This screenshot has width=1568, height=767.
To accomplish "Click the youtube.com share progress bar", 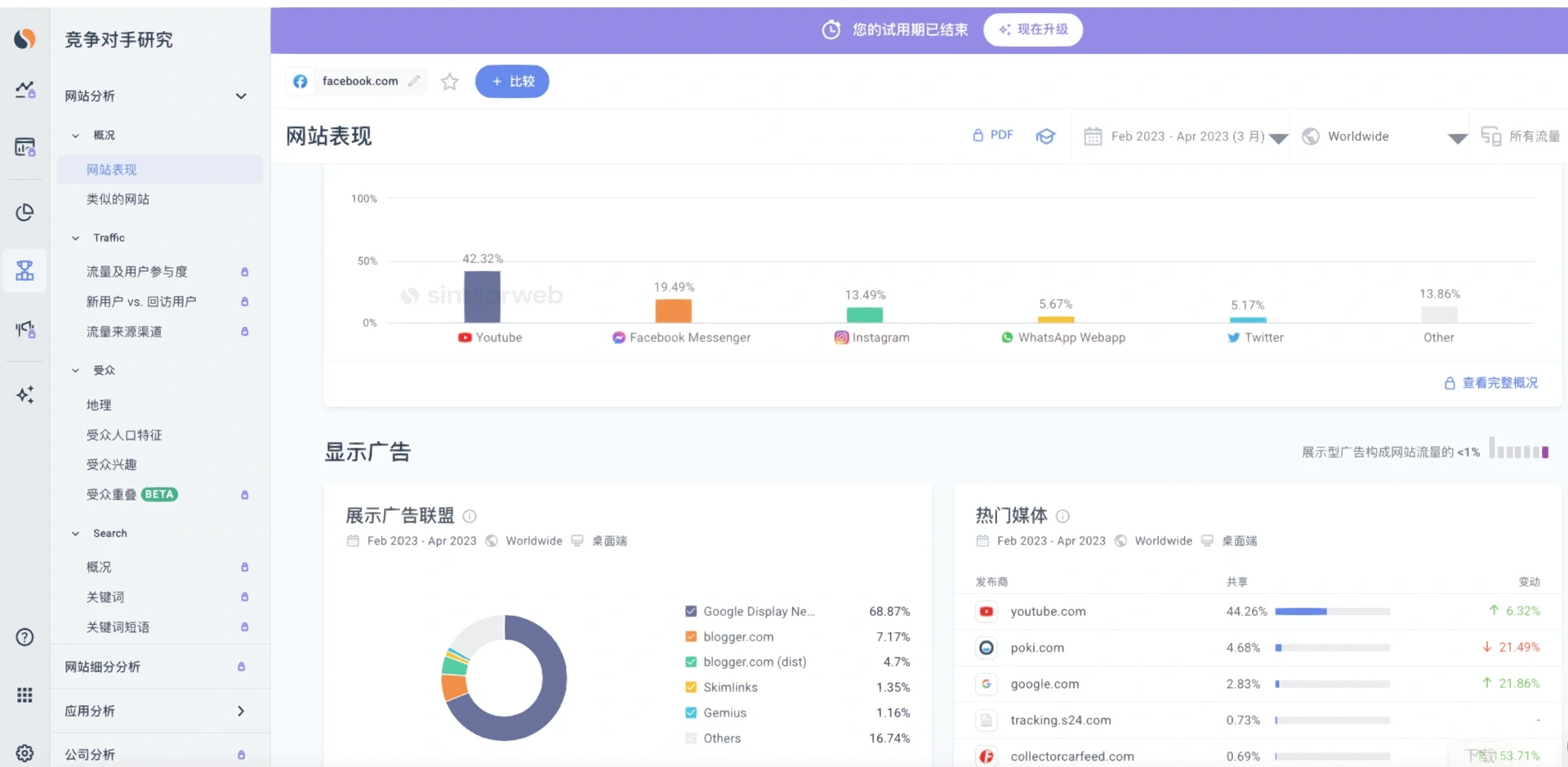I will 1332,612.
